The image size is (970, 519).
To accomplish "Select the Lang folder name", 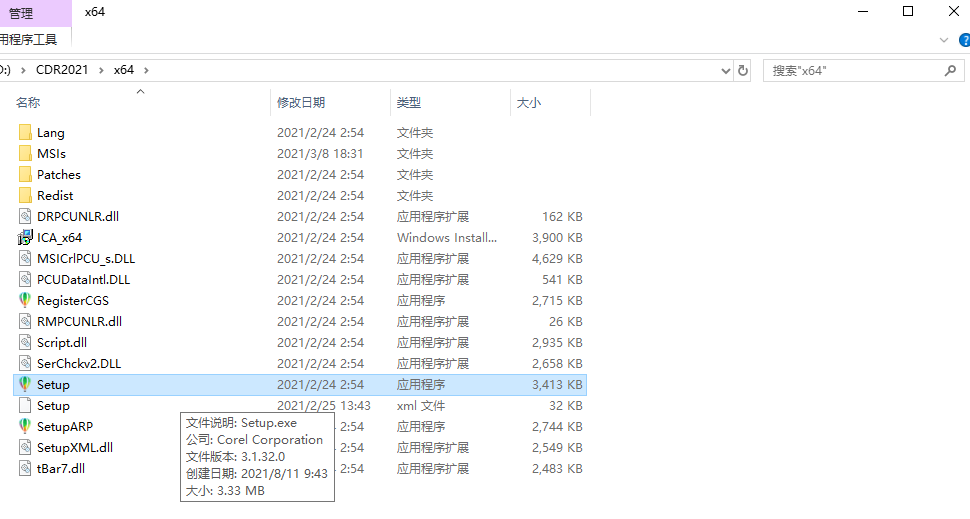I will (51, 132).
